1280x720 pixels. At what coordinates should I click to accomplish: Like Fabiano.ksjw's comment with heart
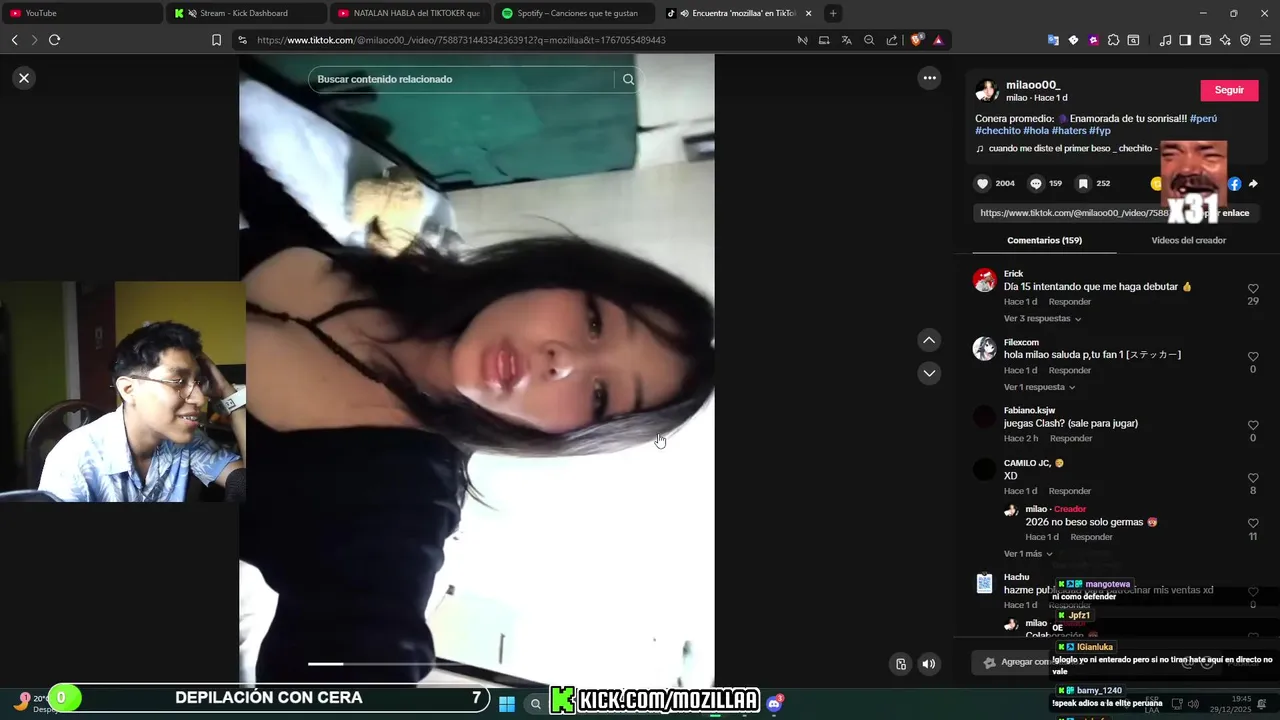[1253, 426]
